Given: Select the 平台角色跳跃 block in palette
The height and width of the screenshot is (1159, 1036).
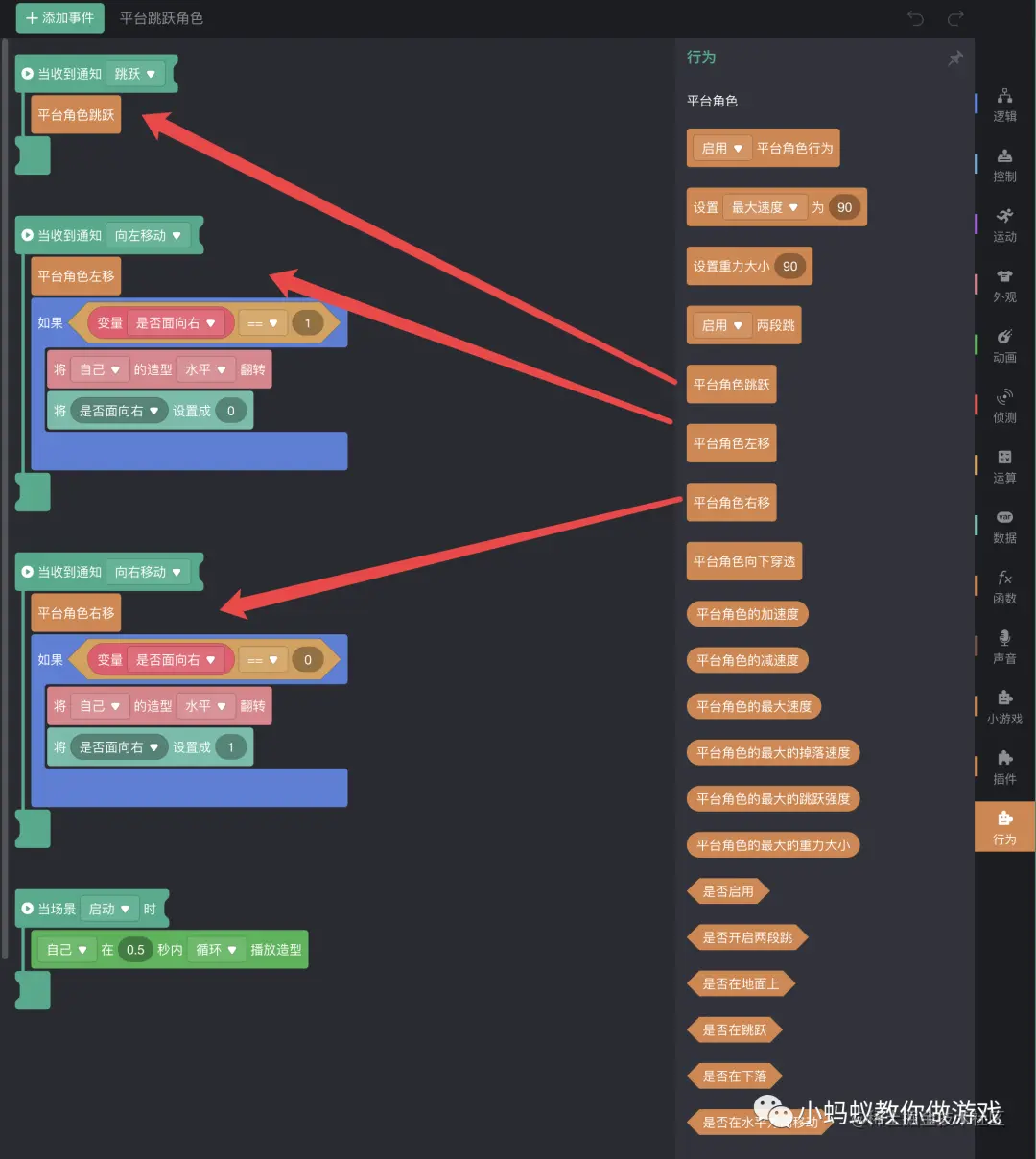Looking at the screenshot, I should point(732,385).
